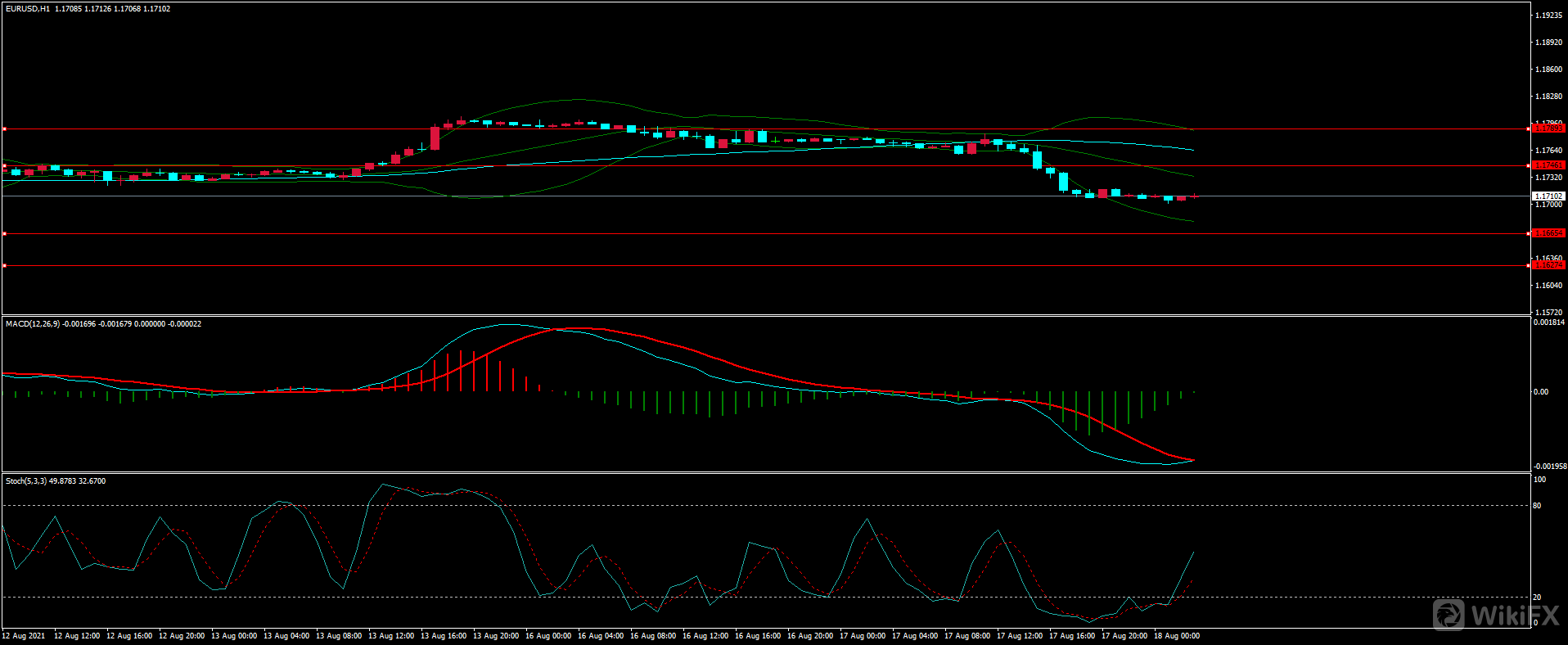Click the 1.18600 price axis label

(x=1548, y=70)
